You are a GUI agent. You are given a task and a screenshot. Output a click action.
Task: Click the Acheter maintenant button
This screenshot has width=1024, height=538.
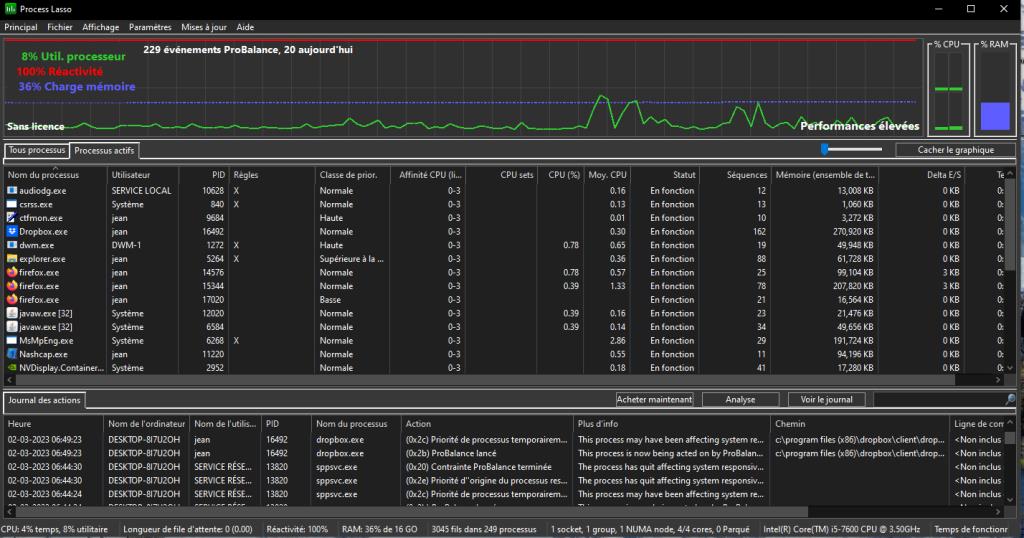click(x=654, y=400)
